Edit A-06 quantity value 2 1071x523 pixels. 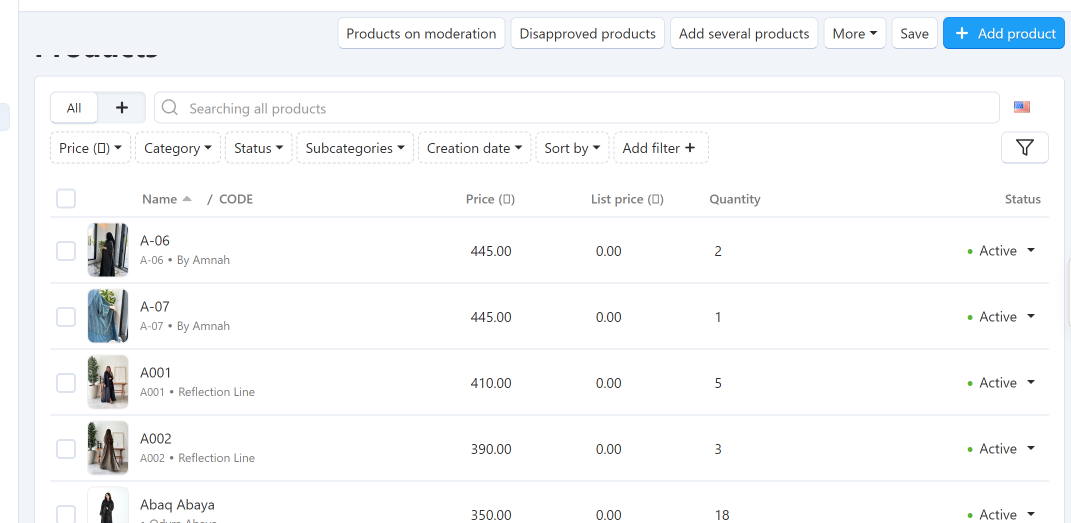[x=718, y=251]
